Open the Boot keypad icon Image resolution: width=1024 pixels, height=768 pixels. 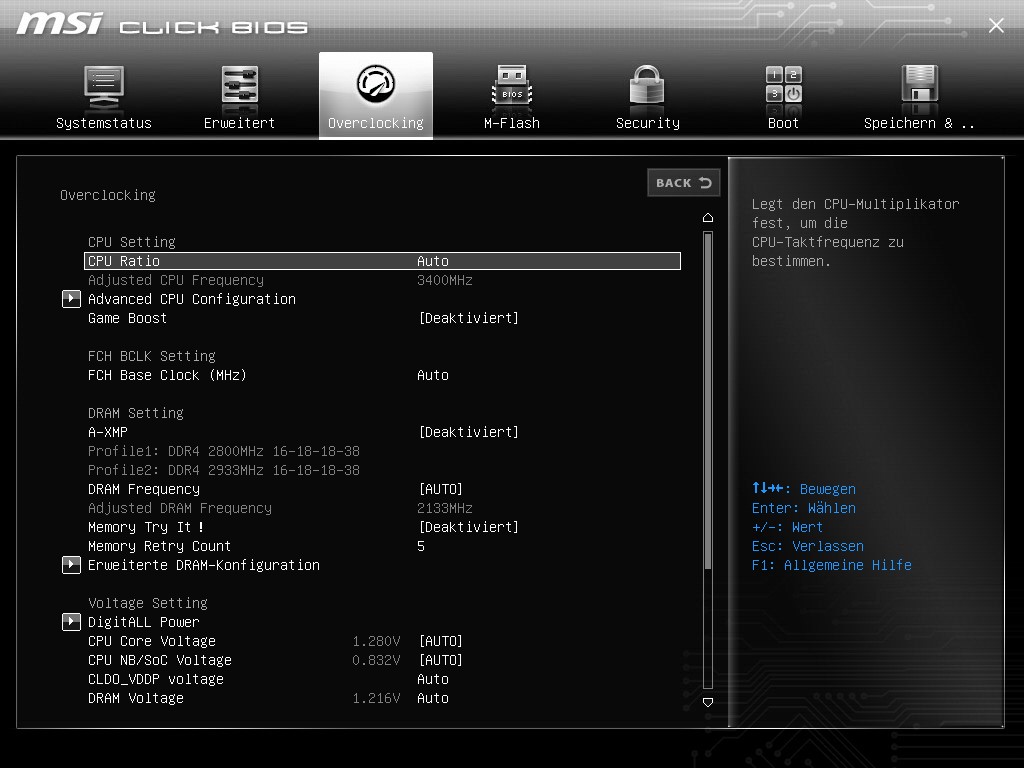pyautogui.click(x=784, y=84)
